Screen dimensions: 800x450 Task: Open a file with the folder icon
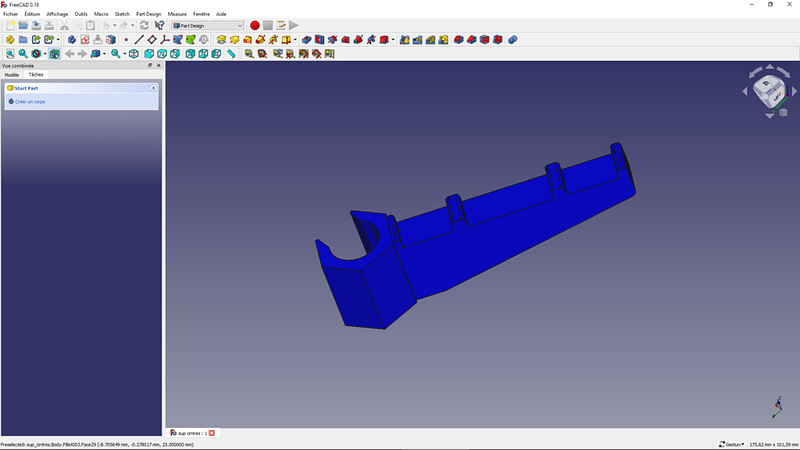pos(23,26)
